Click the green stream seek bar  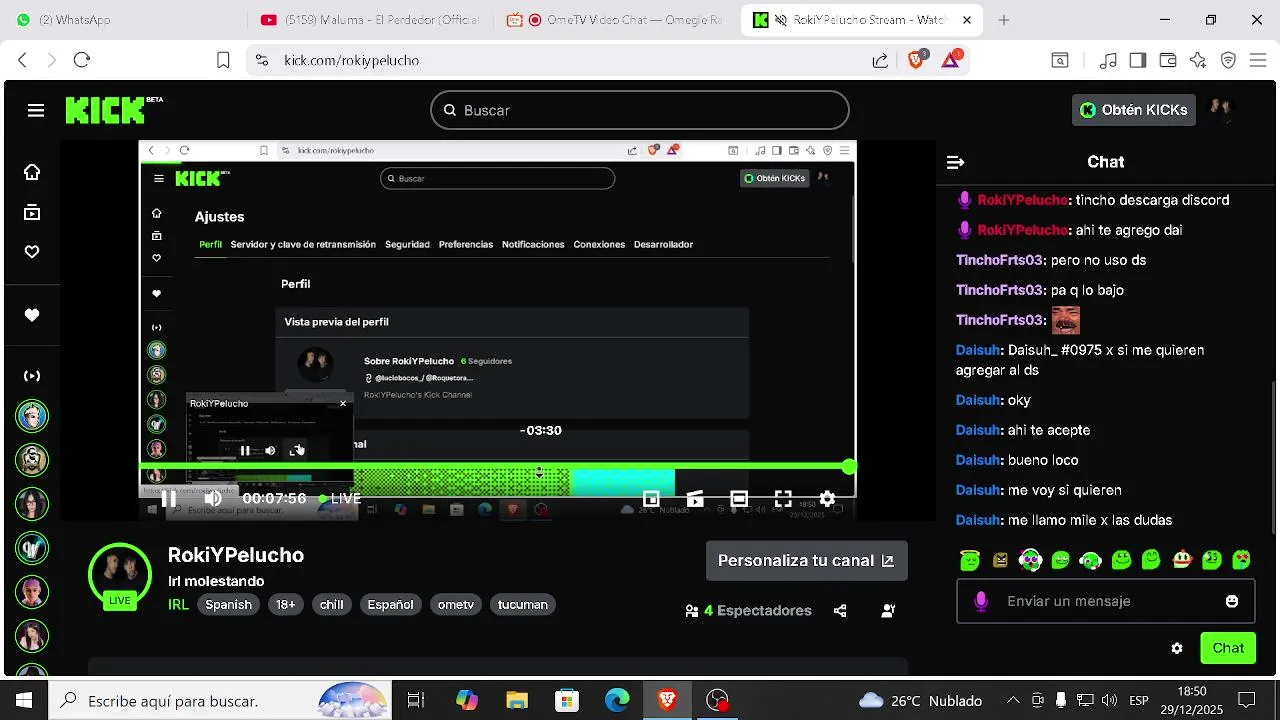tap(494, 467)
